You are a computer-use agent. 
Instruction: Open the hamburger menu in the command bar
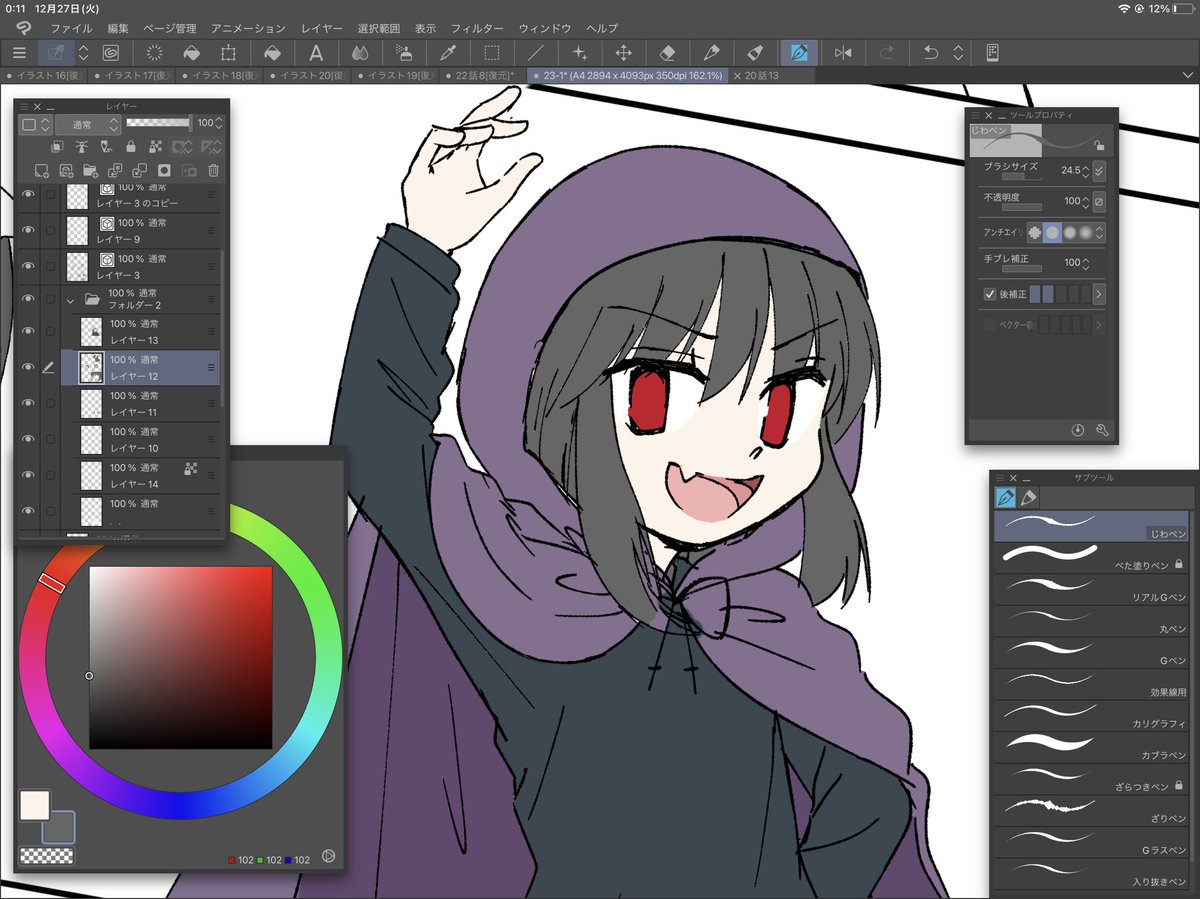click(x=19, y=53)
